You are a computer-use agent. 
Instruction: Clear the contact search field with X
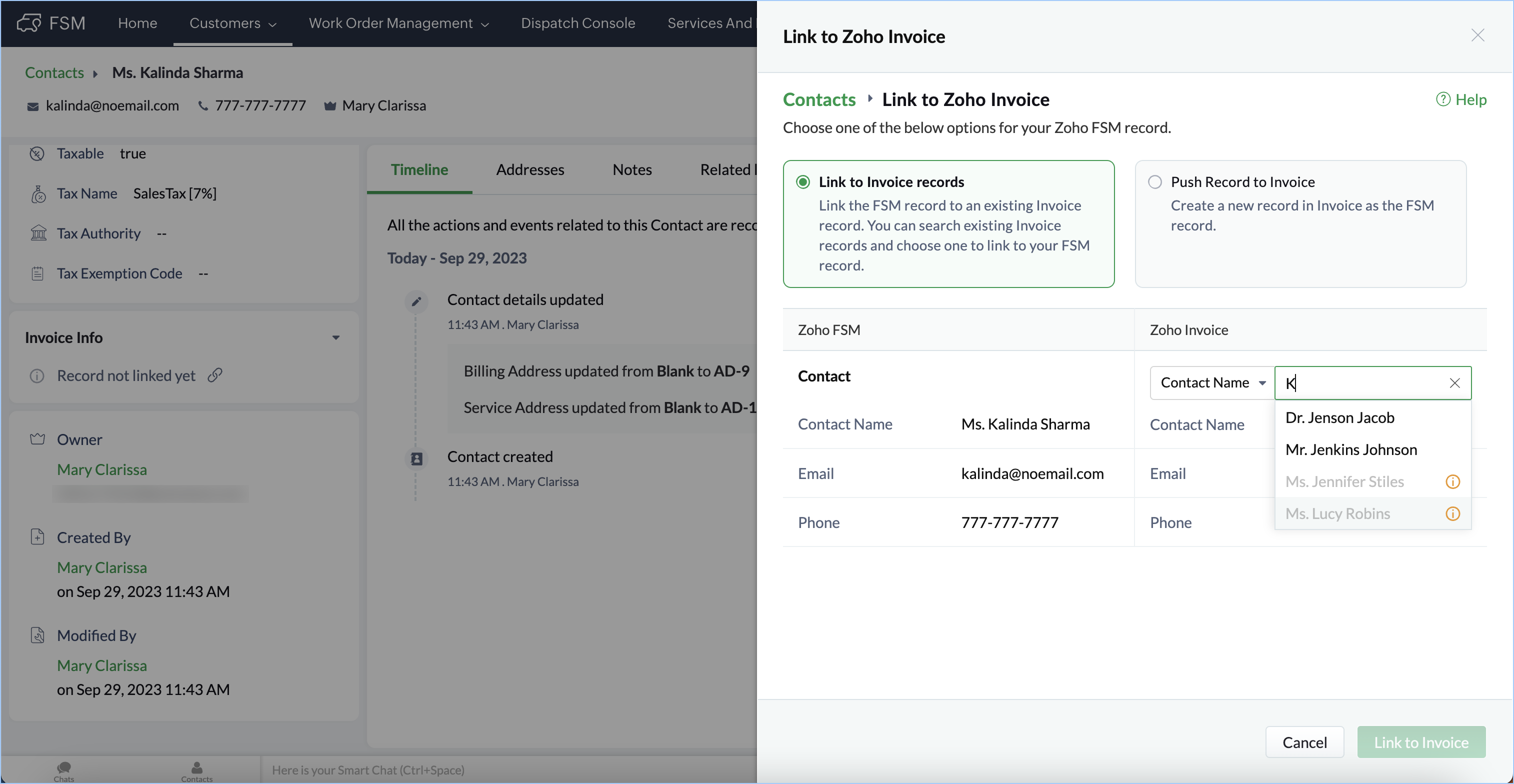pyautogui.click(x=1454, y=383)
